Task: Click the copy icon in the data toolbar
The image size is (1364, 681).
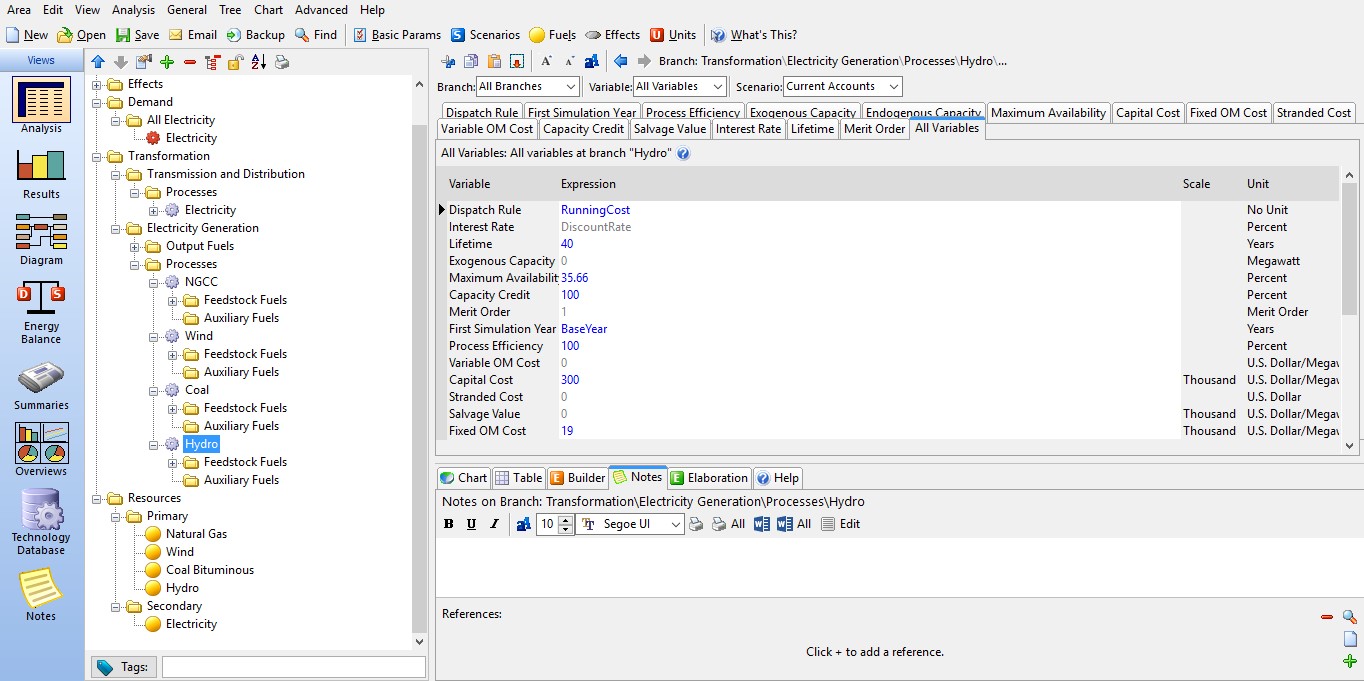Action: click(x=471, y=61)
